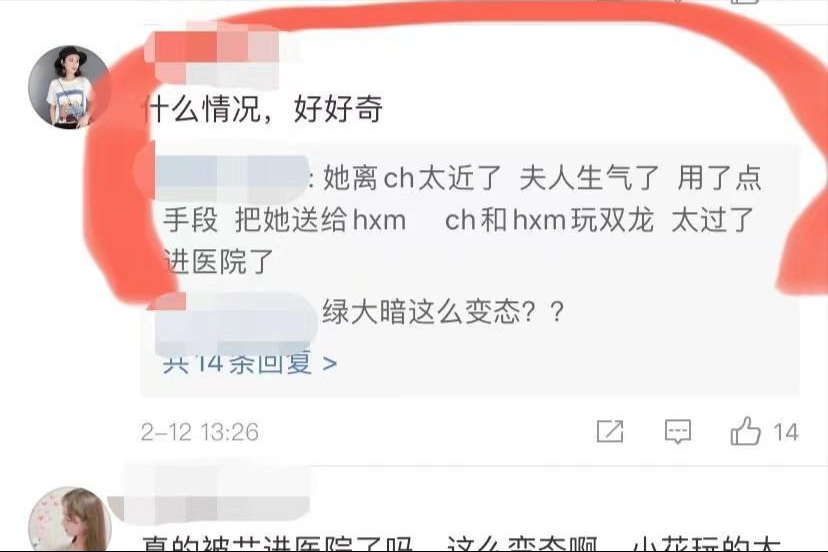
Task: Click empty gray area beside 共14条回复
Action: [x=565, y=364]
